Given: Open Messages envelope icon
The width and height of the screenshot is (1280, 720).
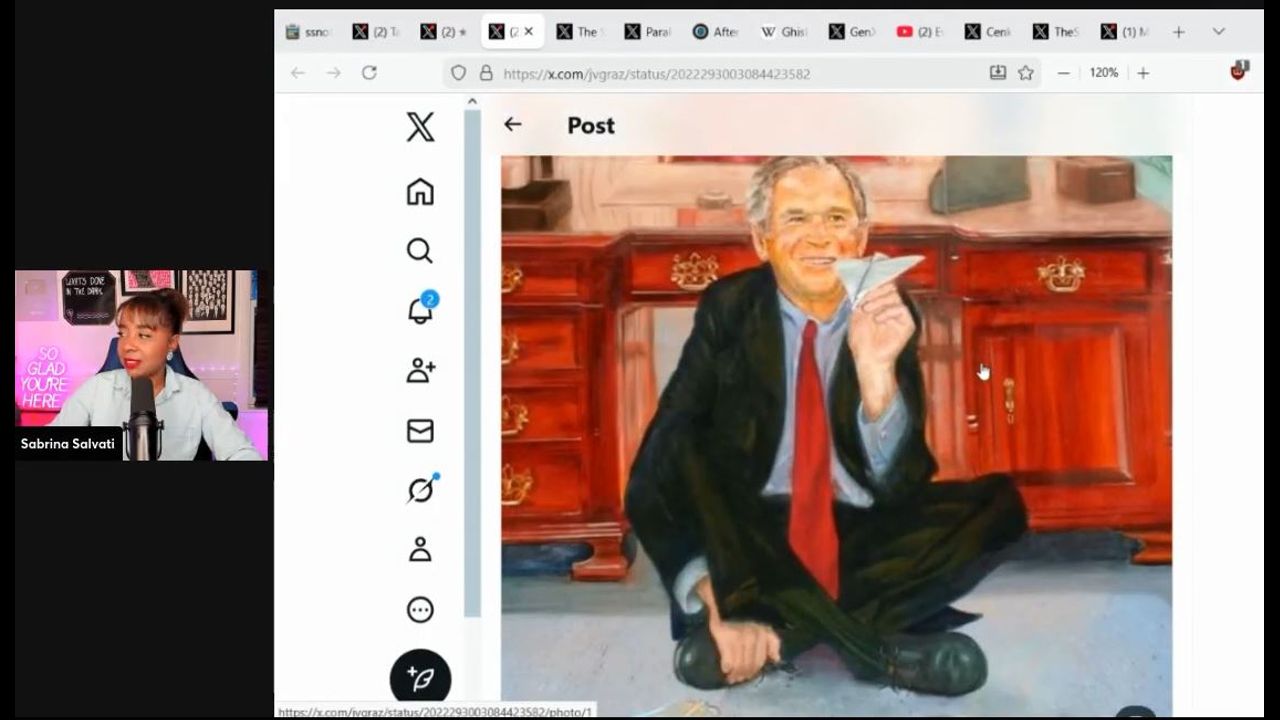Looking at the screenshot, I should pos(420,431).
